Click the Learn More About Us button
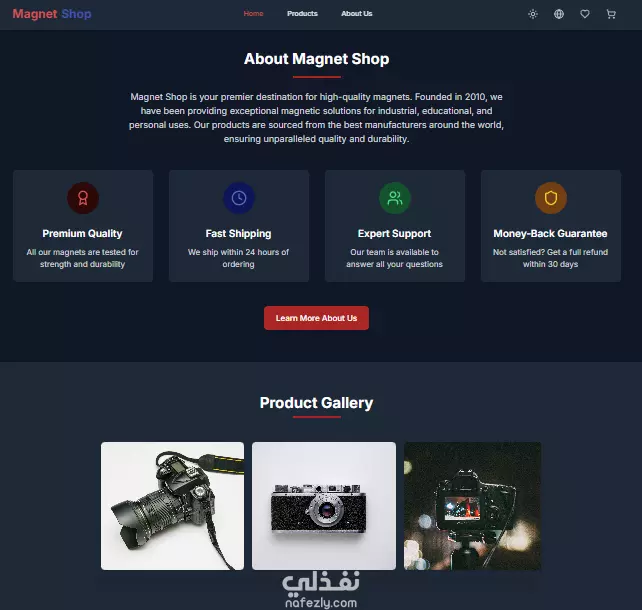Screen dimensions: 642x610 [316, 318]
